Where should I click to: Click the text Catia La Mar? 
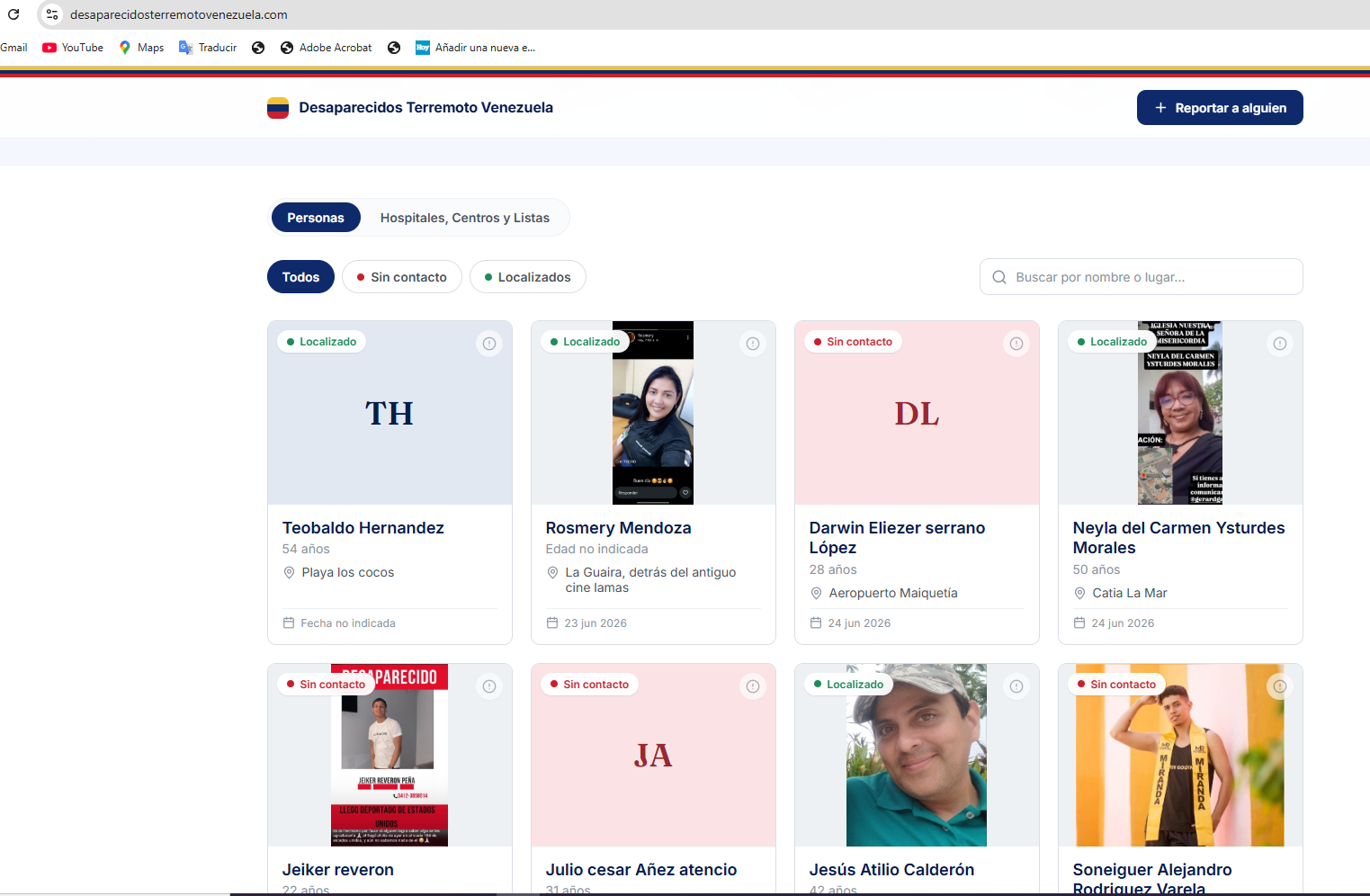[x=1130, y=593]
